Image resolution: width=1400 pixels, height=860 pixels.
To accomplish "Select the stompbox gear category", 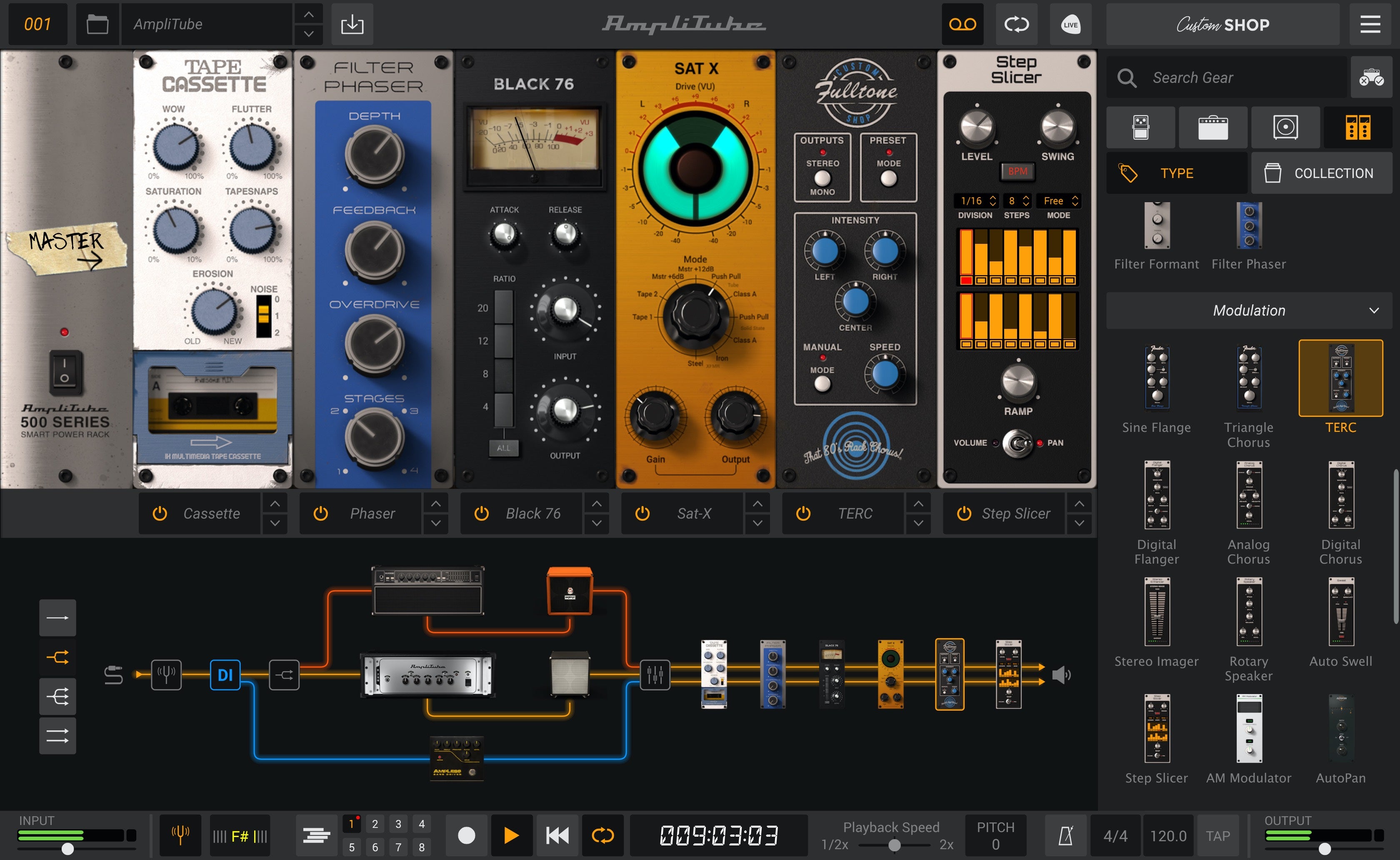I will 1140,127.
